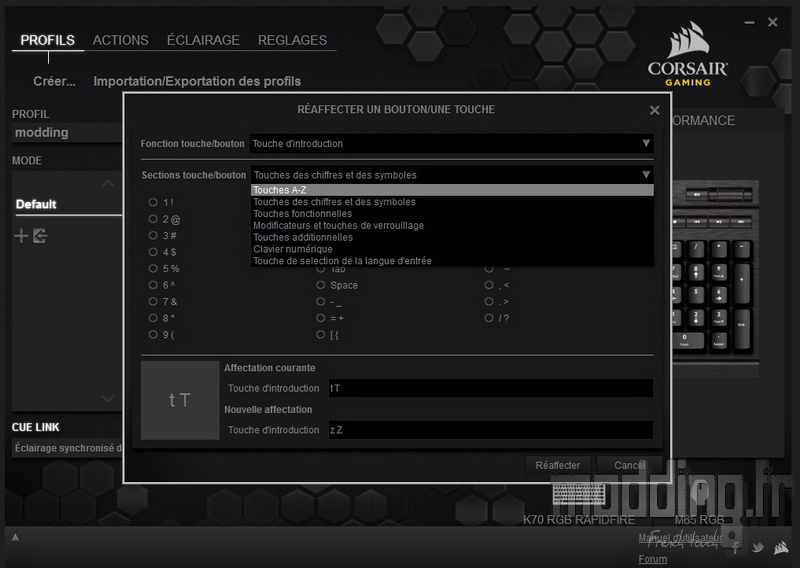Add a new mode with plus icon
The height and width of the screenshot is (568, 800).
click(21, 236)
